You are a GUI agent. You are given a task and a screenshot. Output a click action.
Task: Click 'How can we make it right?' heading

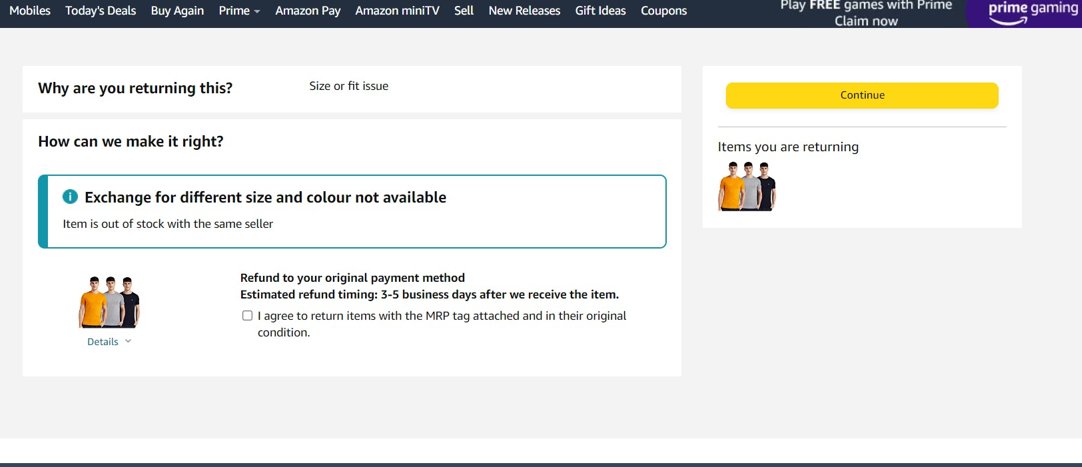point(130,142)
